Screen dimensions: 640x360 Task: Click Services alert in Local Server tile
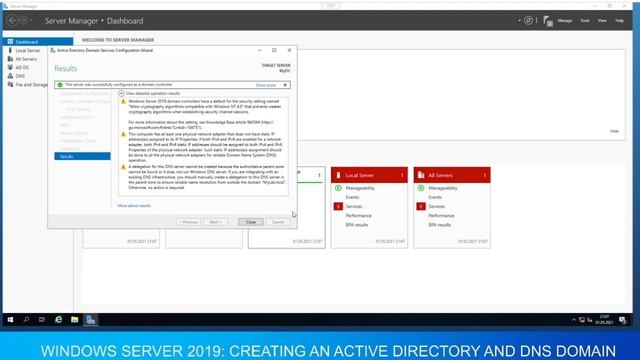click(x=354, y=207)
